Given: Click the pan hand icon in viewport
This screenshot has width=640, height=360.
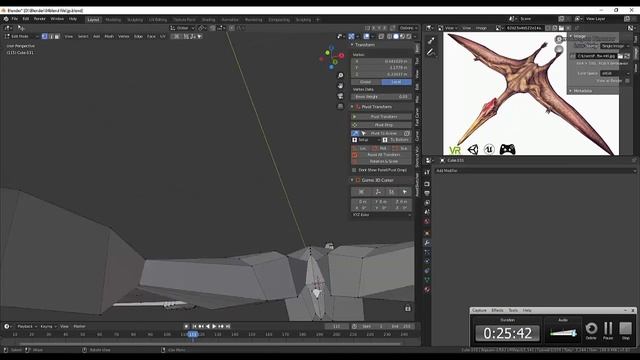Looking at the screenshot, I should point(340,86).
